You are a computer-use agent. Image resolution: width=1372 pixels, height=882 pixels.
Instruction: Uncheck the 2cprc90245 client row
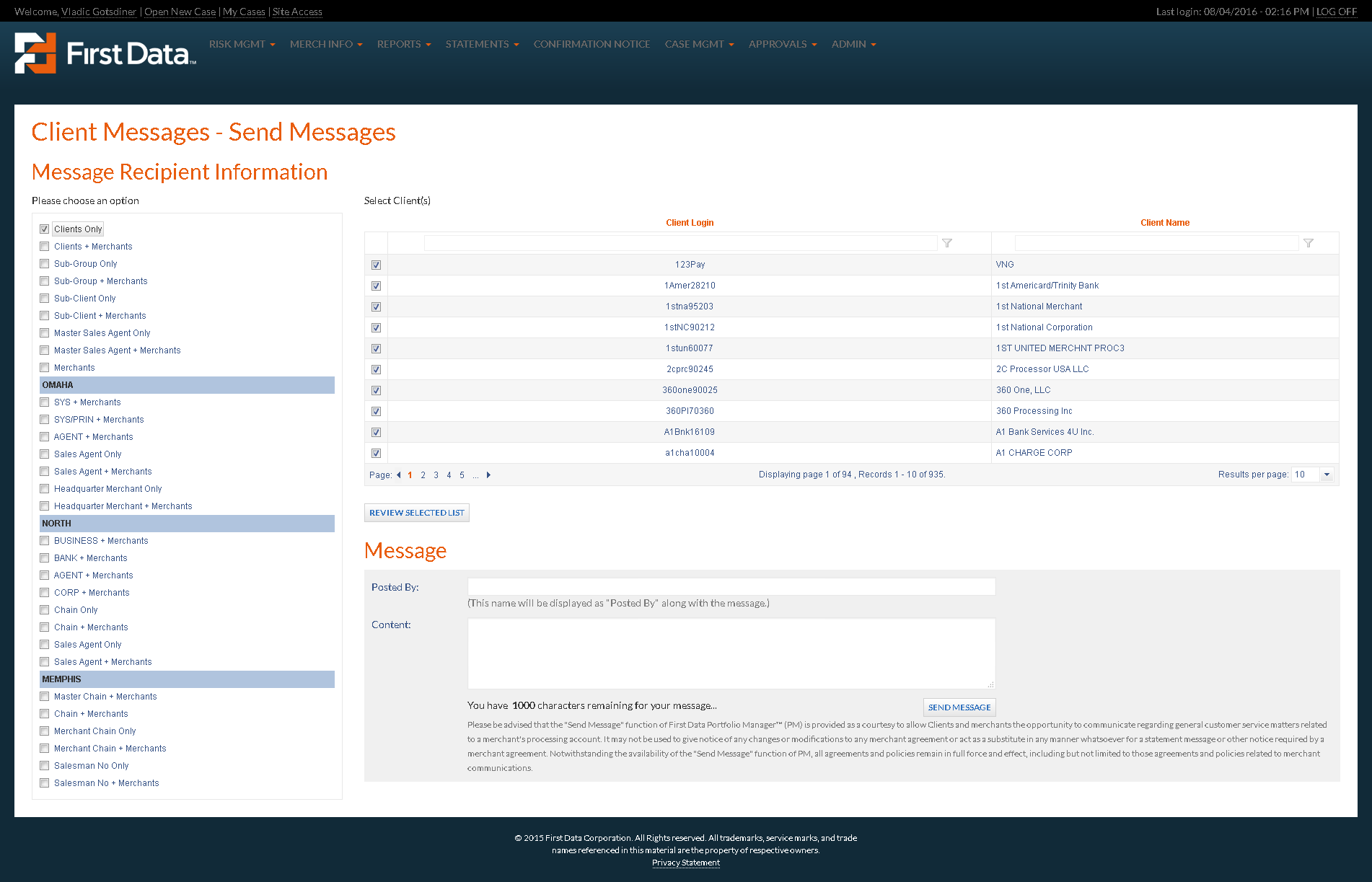click(376, 369)
